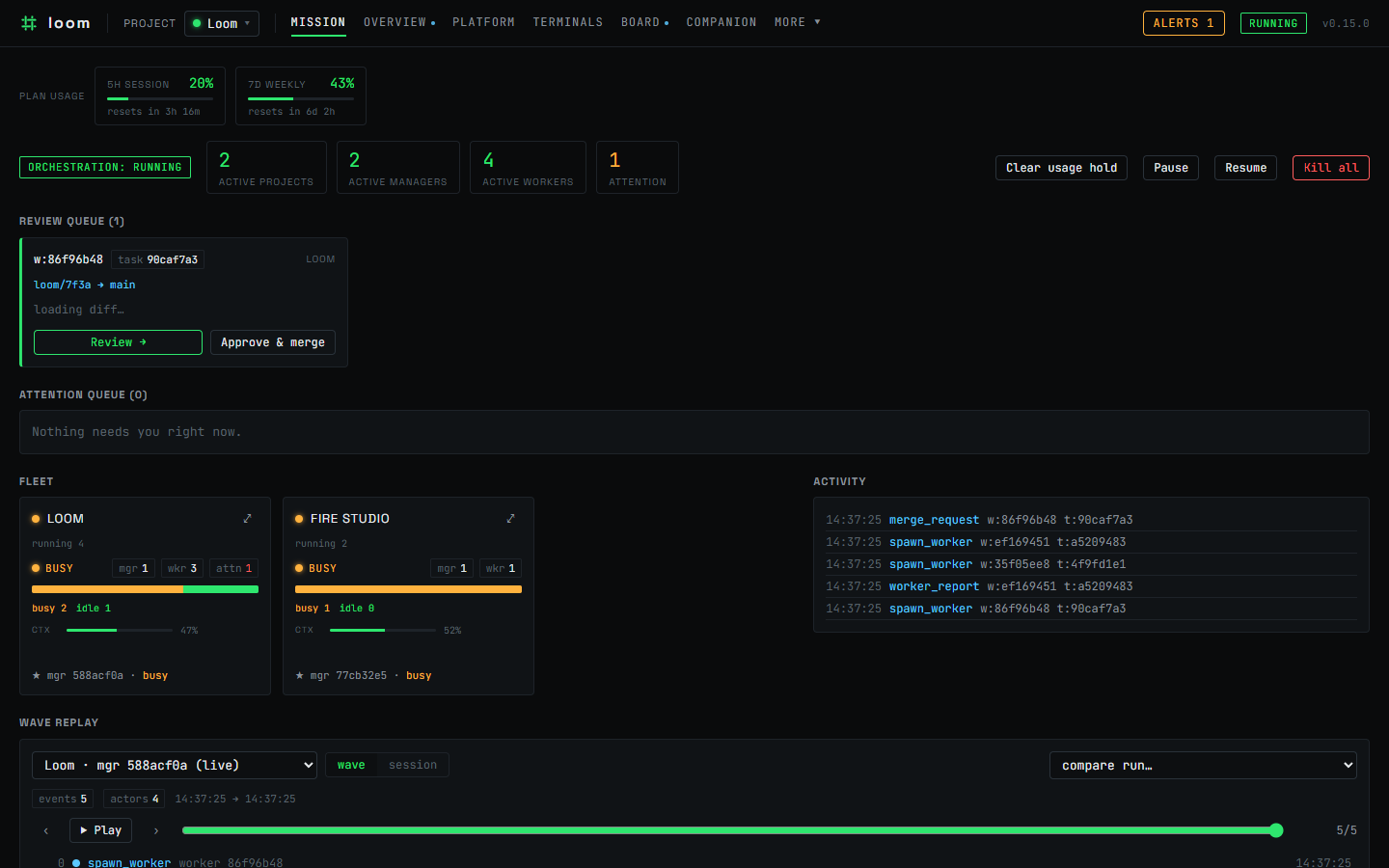
Task: Click the LOOM attn 1 chip
Action: click(233, 569)
